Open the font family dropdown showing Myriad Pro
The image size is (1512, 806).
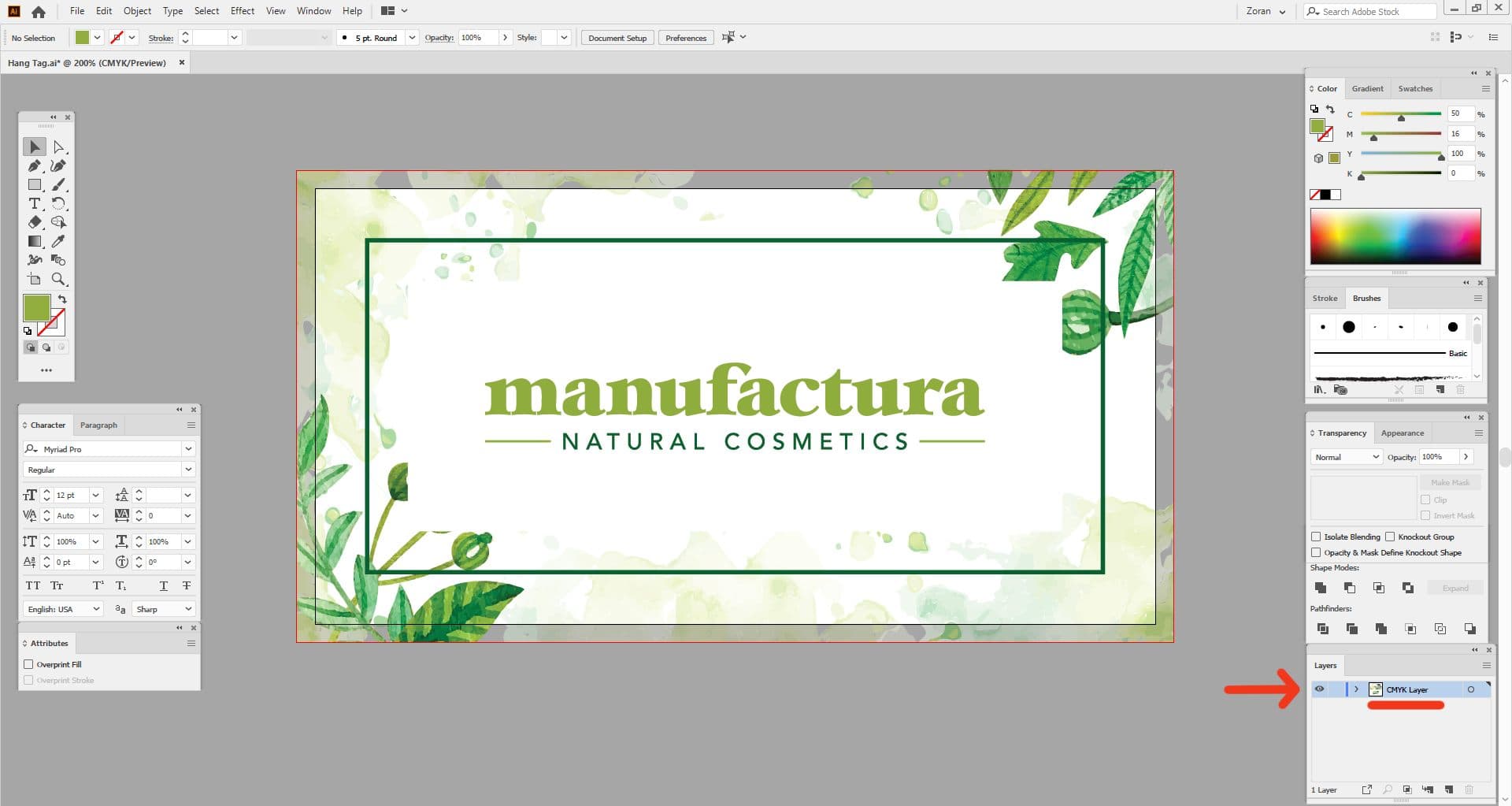(188, 448)
